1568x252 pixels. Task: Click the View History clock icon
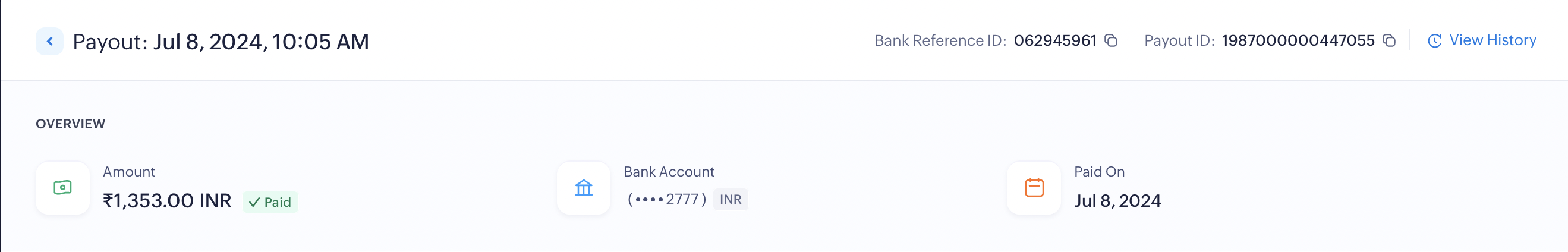(1435, 41)
